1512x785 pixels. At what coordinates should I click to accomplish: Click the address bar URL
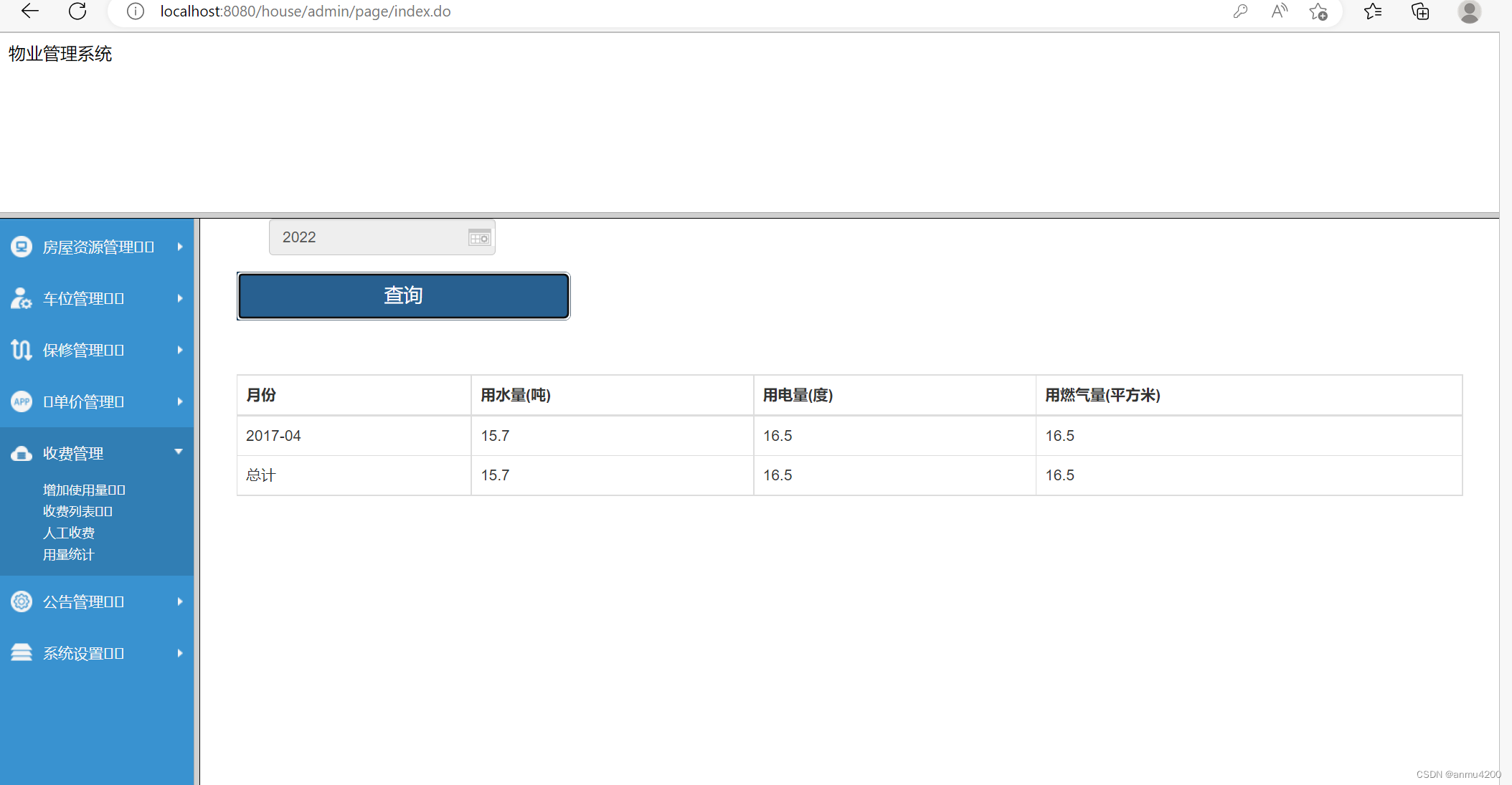point(306,11)
